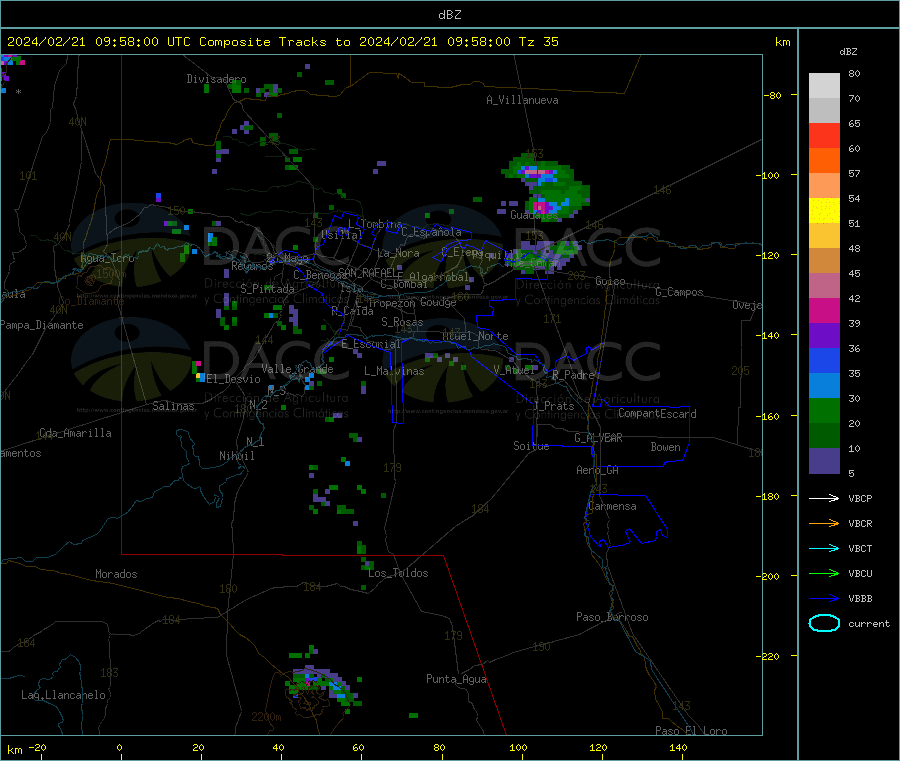
Task: Click the Lag.Llancanelo map label
Action: pyautogui.click(x=63, y=695)
